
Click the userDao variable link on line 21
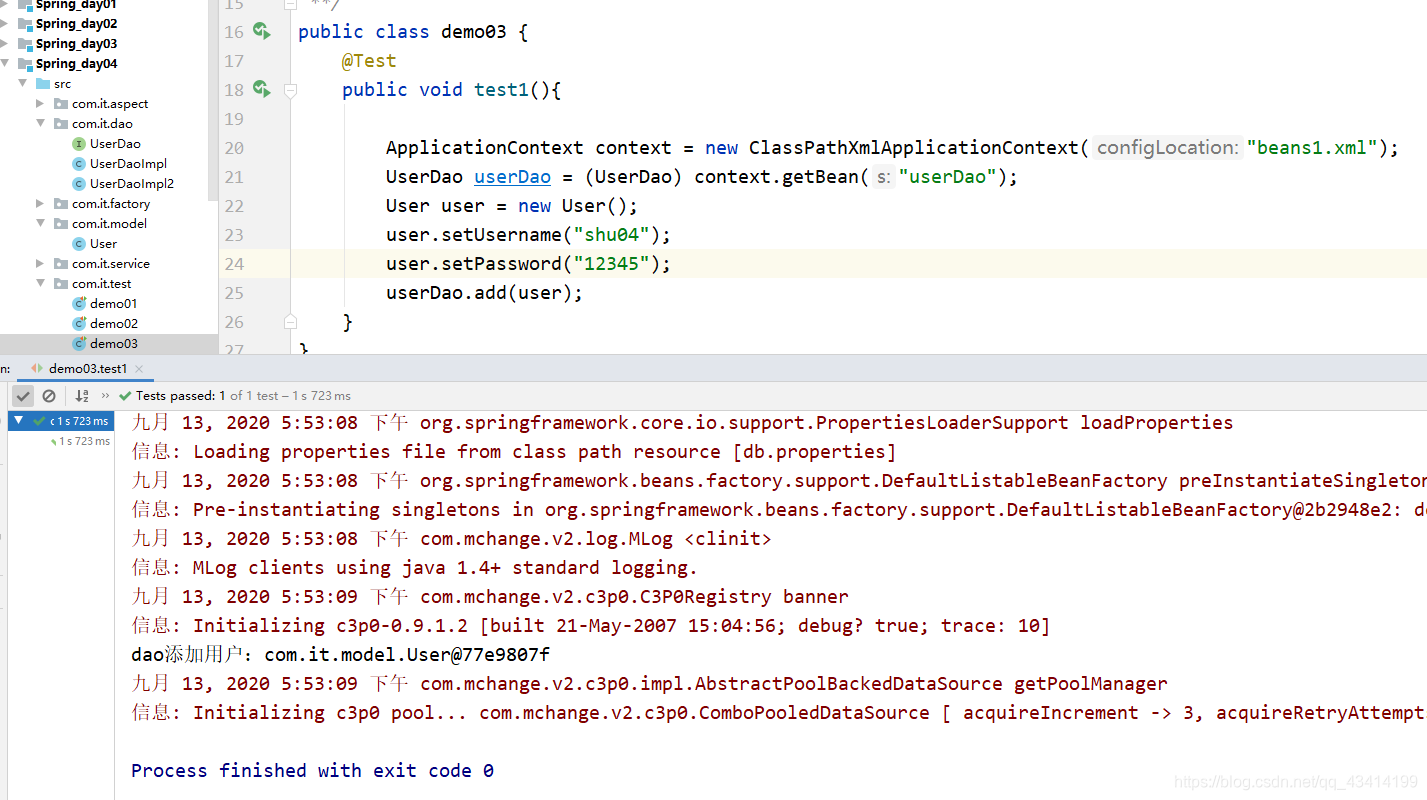click(x=512, y=177)
